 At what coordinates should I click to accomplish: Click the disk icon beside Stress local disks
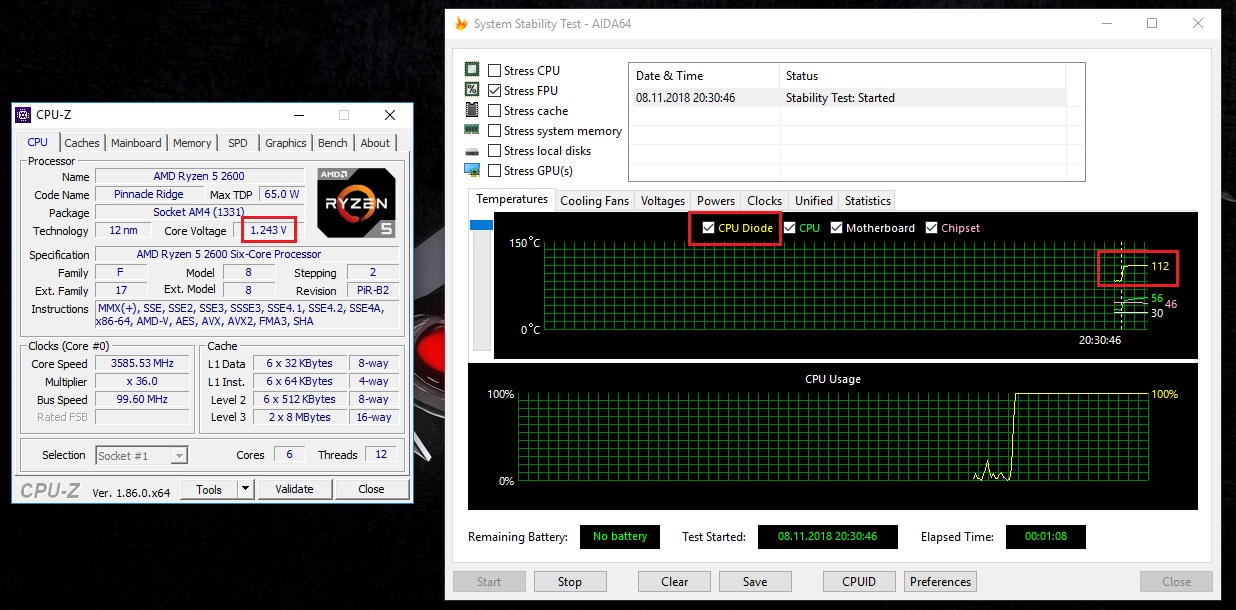[x=472, y=150]
